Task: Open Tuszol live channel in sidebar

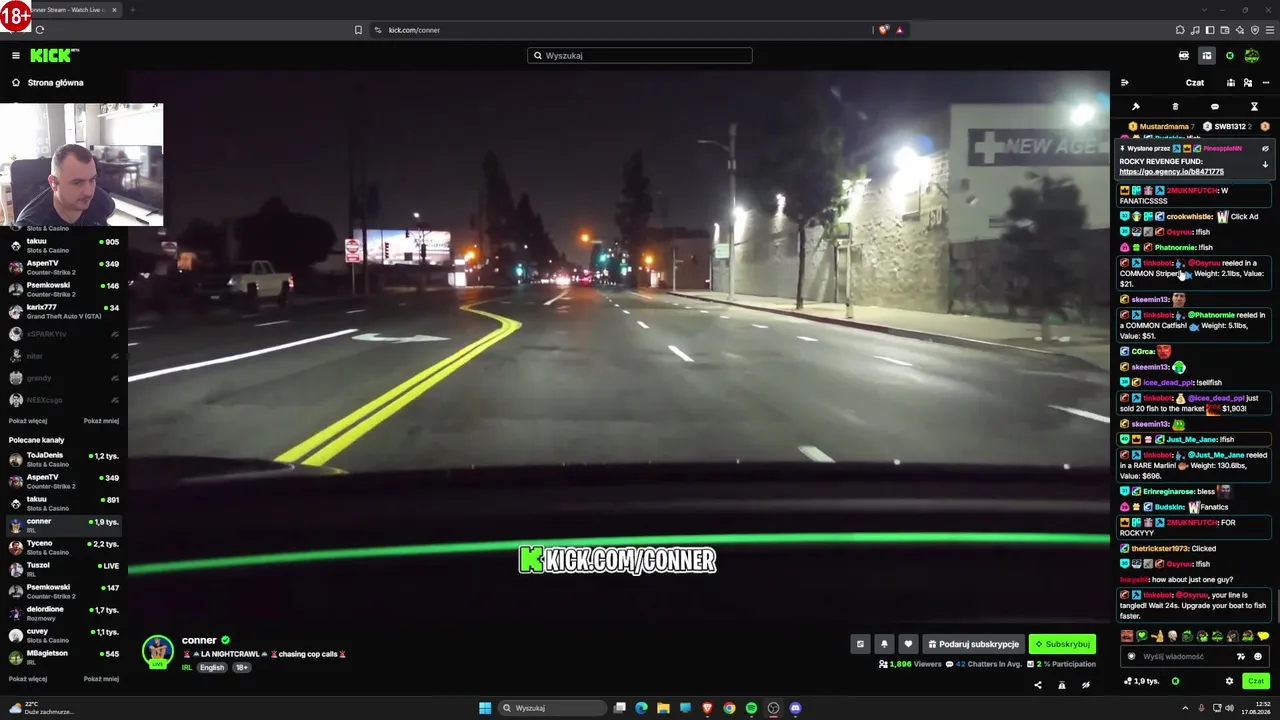Action: (x=64, y=569)
